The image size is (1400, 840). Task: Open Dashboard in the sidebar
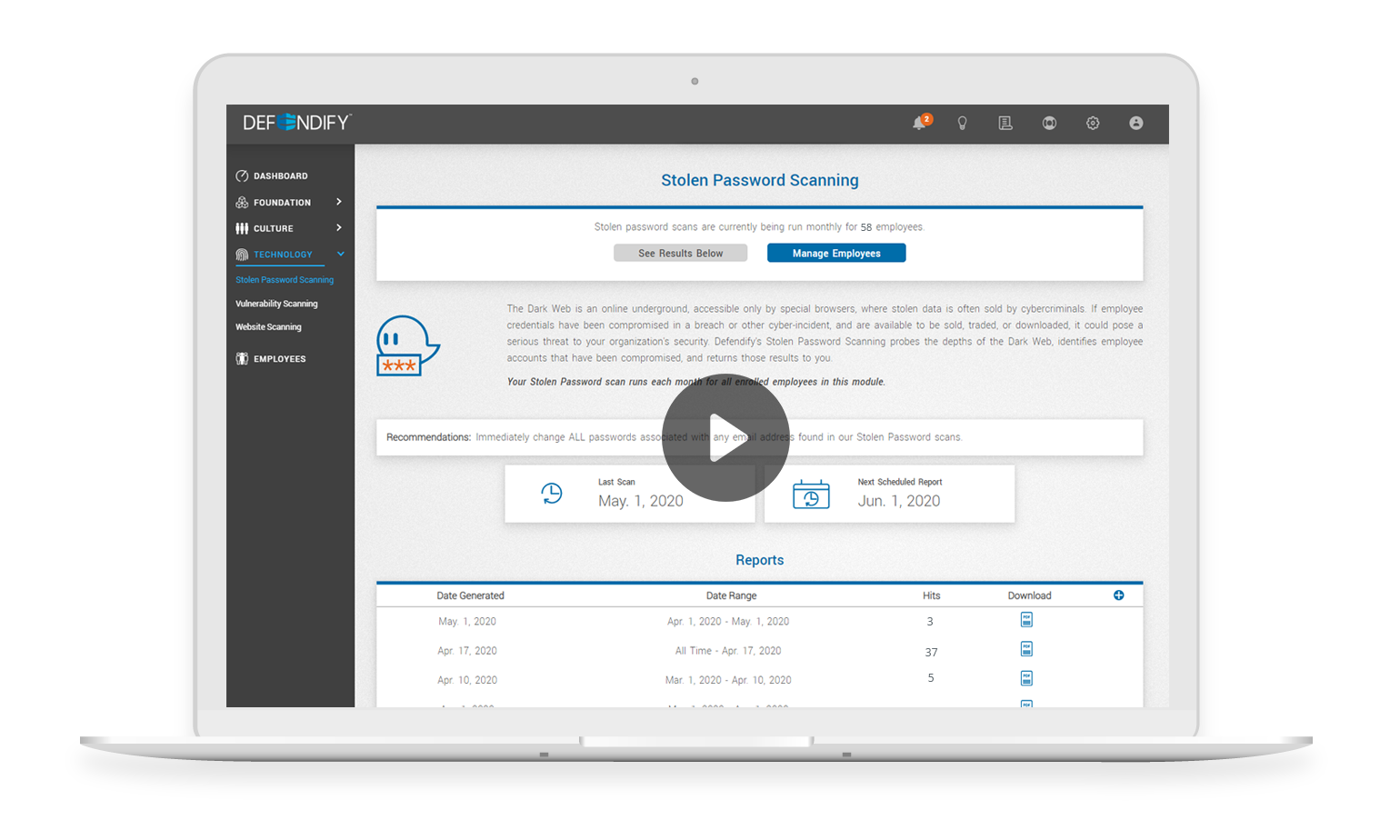[x=280, y=176]
